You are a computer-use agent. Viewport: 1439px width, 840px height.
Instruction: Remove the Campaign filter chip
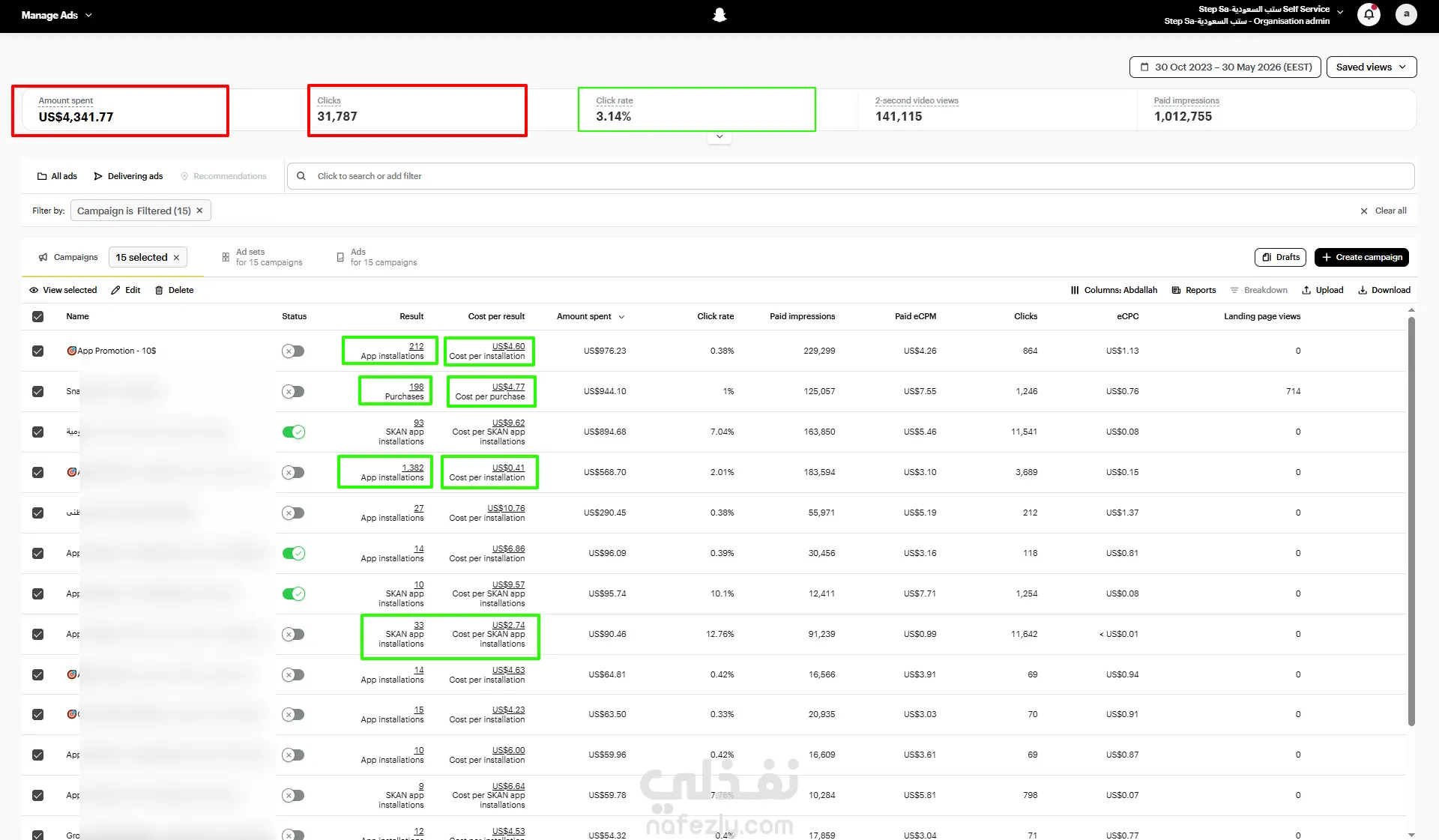199,211
